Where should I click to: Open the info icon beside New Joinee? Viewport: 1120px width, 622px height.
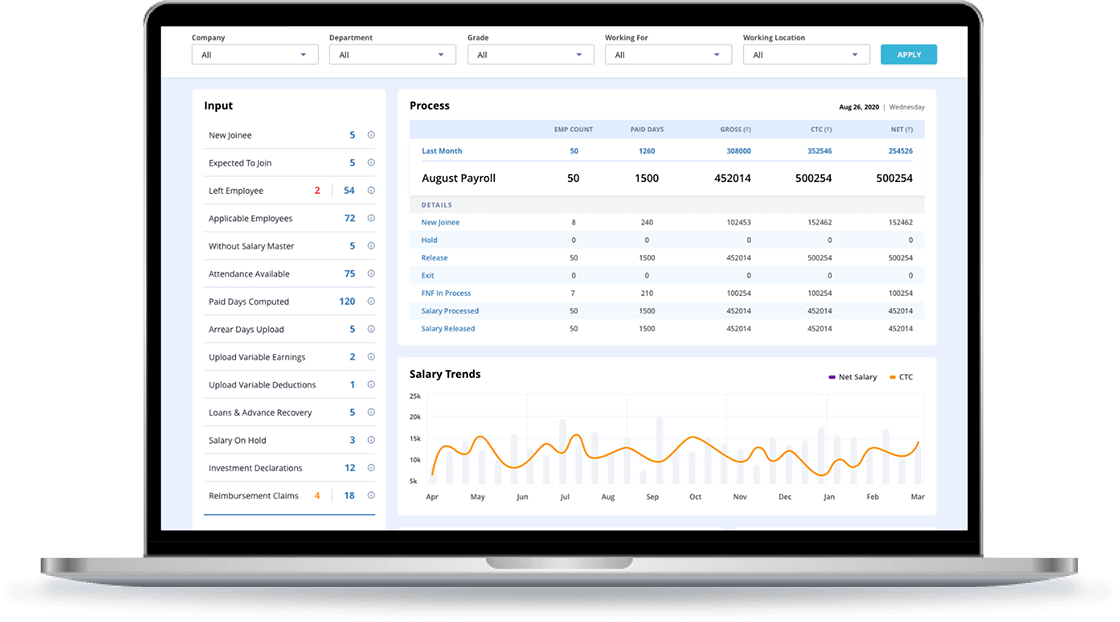click(371, 135)
